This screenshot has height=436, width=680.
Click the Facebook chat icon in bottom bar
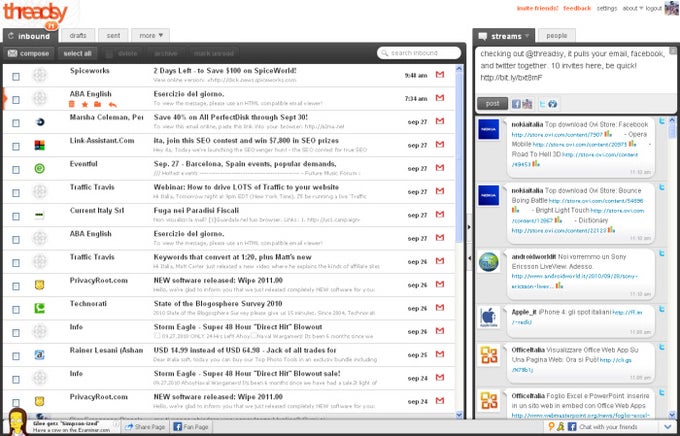click(x=572, y=426)
